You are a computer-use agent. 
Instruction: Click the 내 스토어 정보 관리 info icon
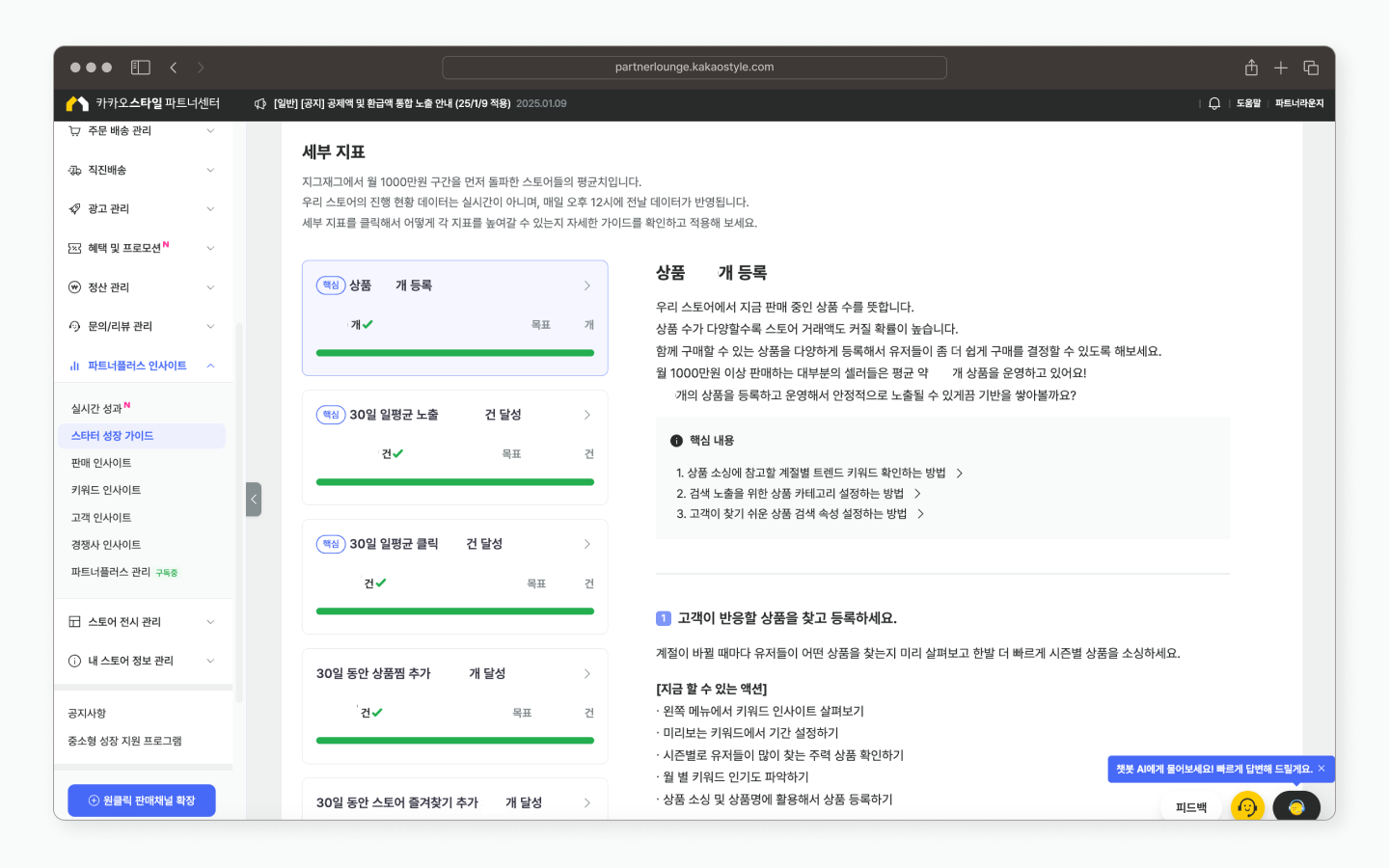coord(74,661)
